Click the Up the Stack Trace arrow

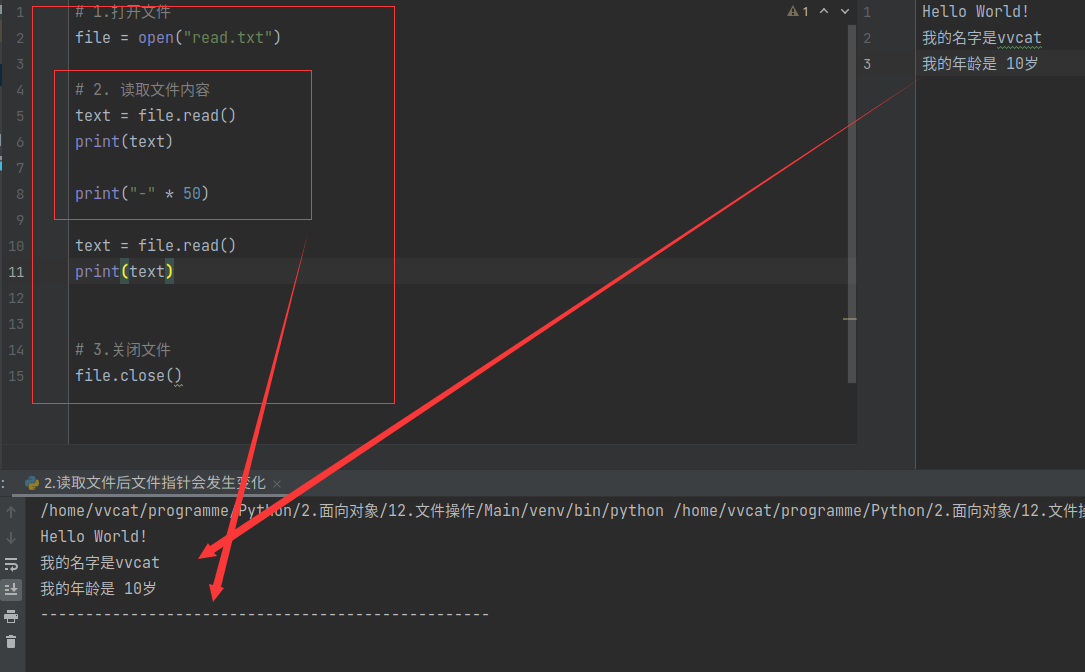coord(11,512)
